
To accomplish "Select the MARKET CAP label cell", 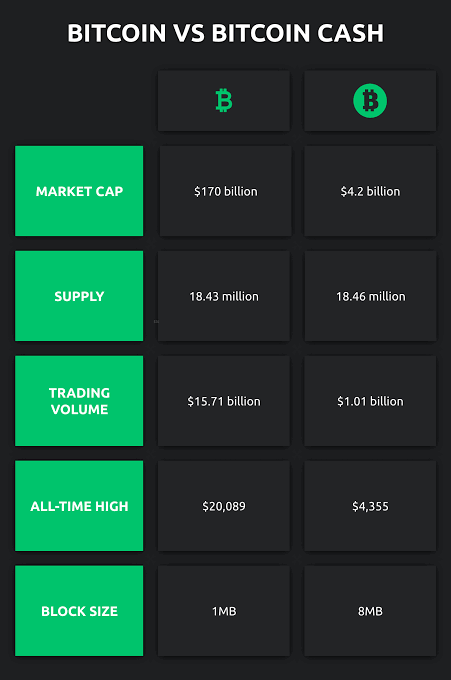I will 79,191.
